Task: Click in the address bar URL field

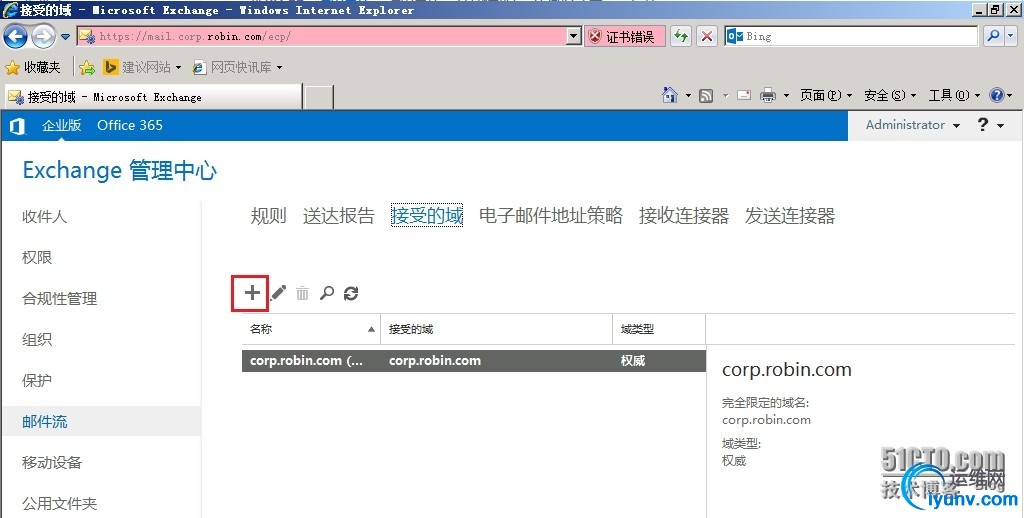Action: click(x=322, y=37)
